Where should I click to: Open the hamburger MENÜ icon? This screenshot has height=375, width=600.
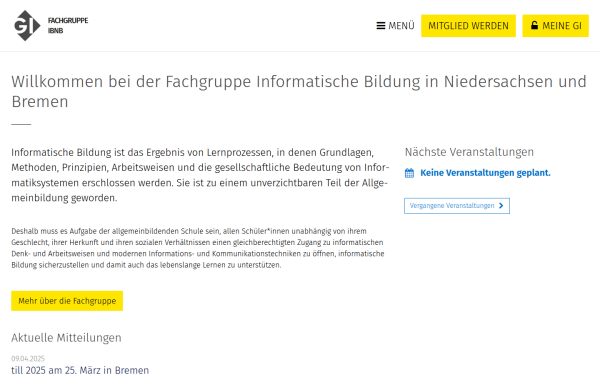[x=380, y=26]
